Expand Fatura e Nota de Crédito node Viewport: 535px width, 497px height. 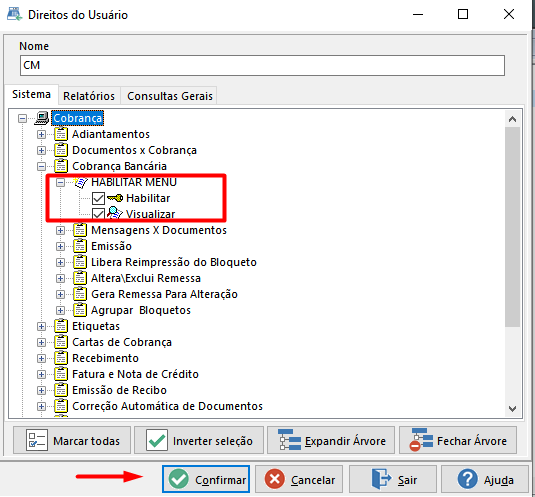pyautogui.click(x=41, y=375)
